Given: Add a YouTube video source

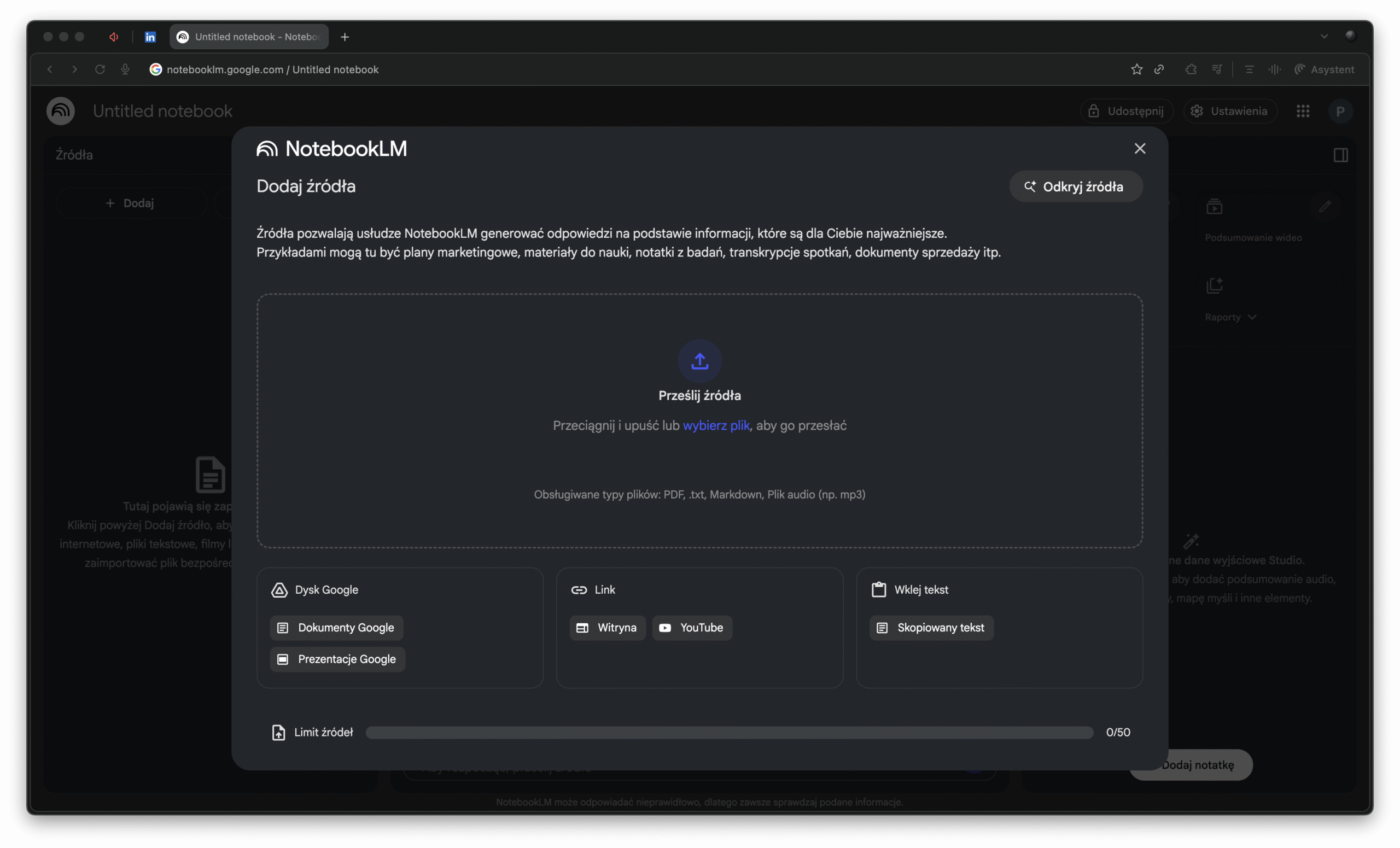Looking at the screenshot, I should 691,628.
